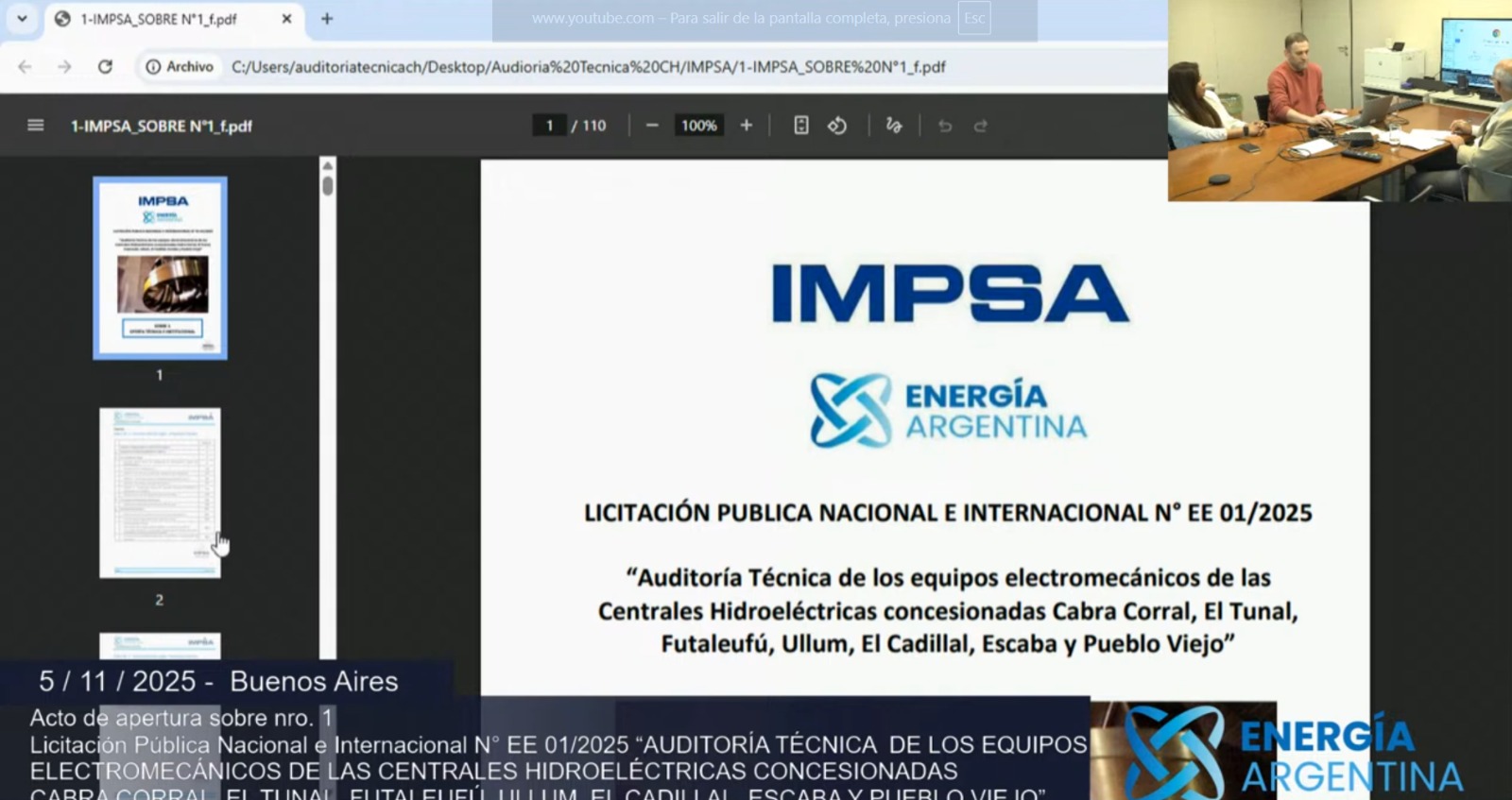Click the rotate counterclockwise icon
The height and width of the screenshot is (800, 1512).
pyautogui.click(x=837, y=126)
